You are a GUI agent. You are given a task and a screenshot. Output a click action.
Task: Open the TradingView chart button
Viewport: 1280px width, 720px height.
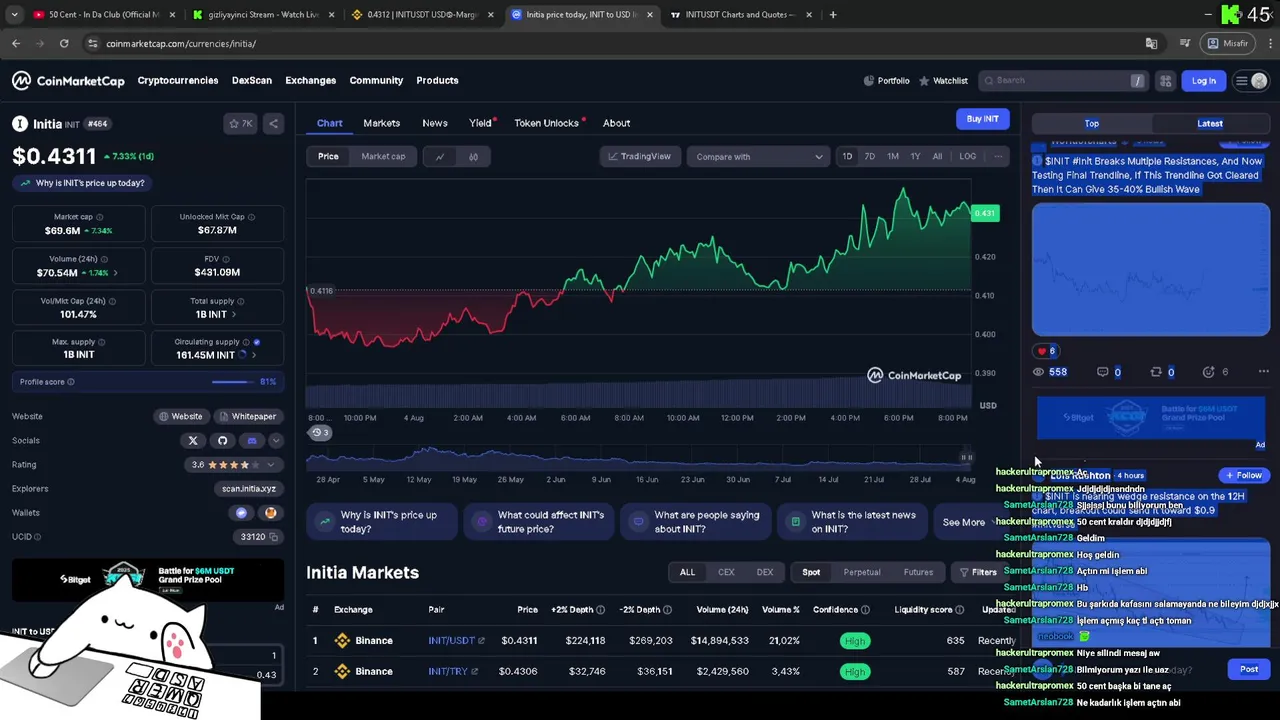pyautogui.click(x=638, y=156)
